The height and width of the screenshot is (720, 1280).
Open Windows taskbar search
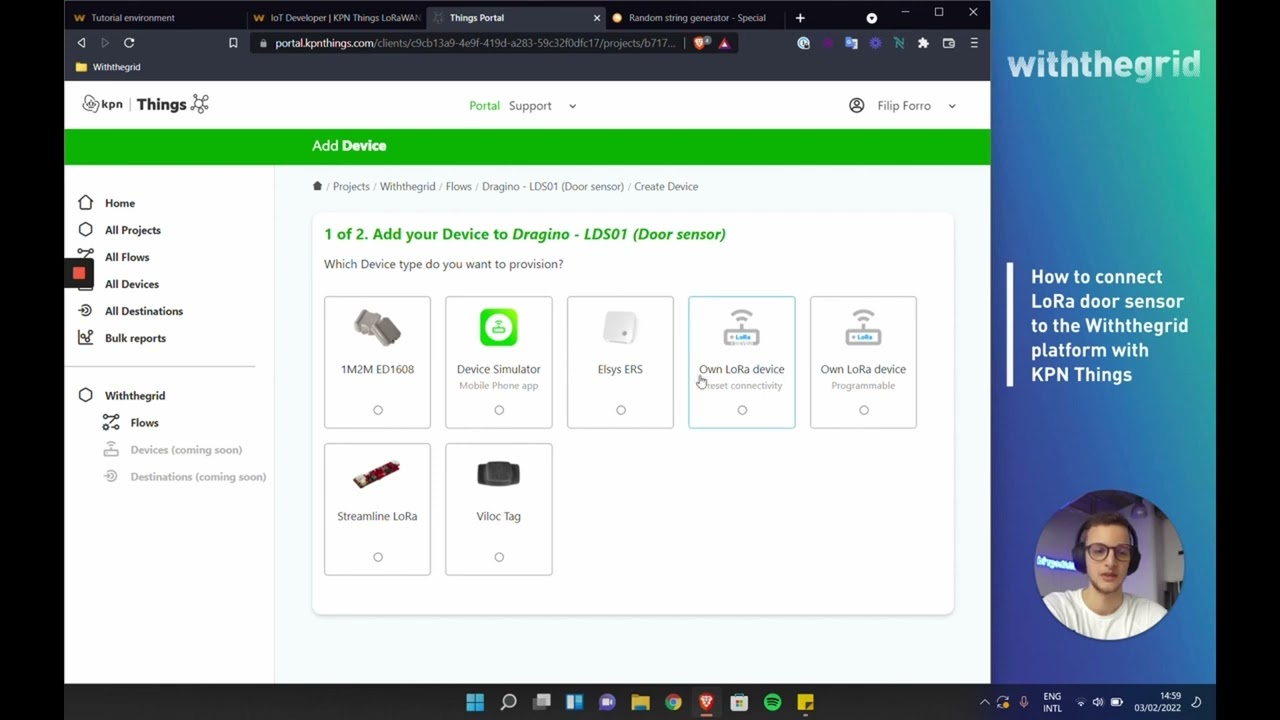508,702
